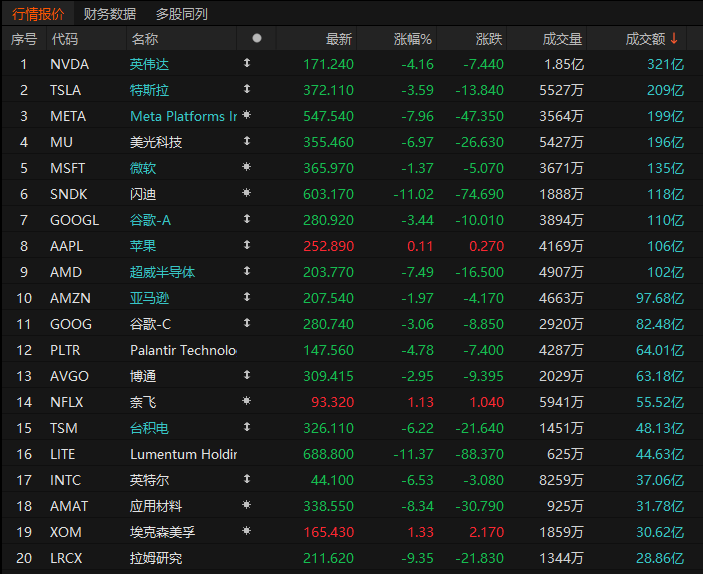Click the up-down marker icon for GOOGL
Screen dimensions: 703x574
coord(247,219)
